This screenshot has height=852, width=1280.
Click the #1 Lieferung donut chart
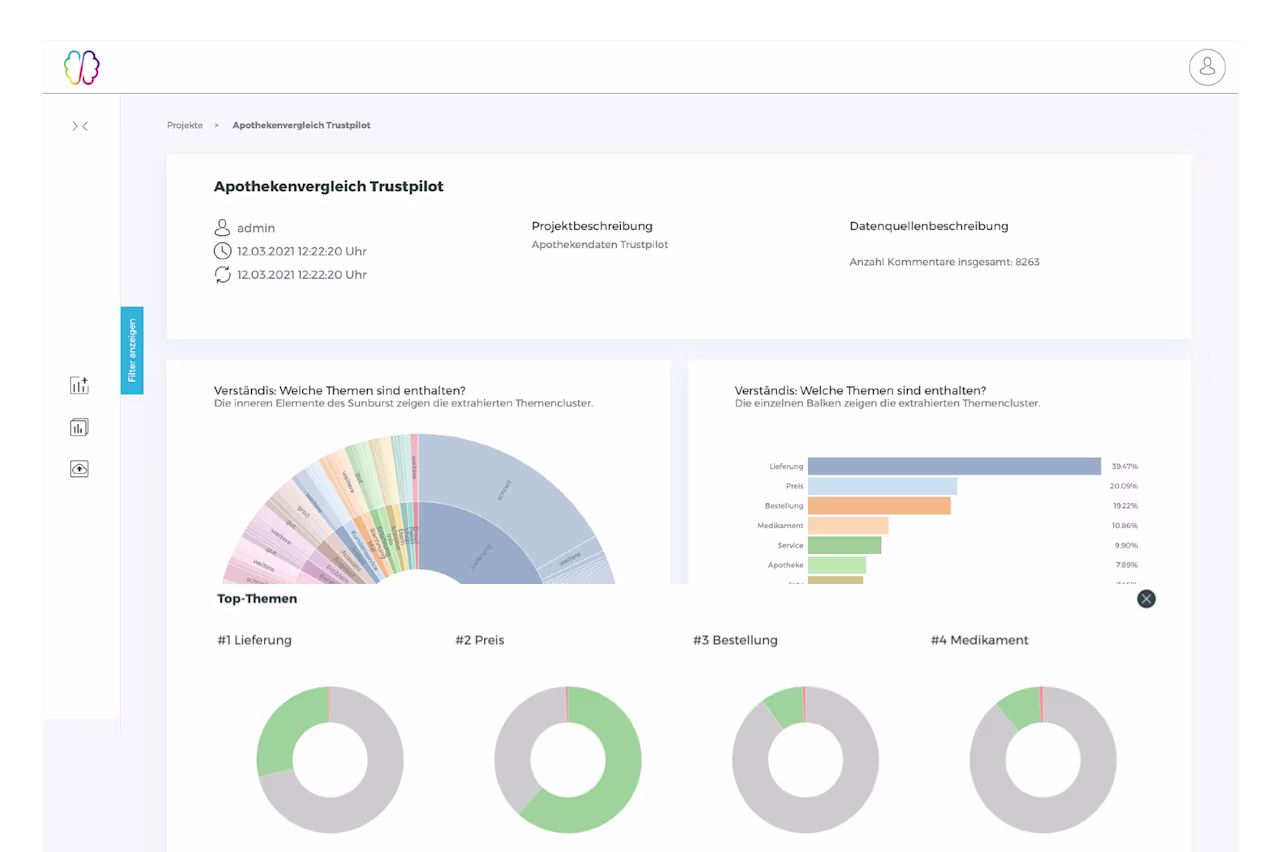click(330, 760)
